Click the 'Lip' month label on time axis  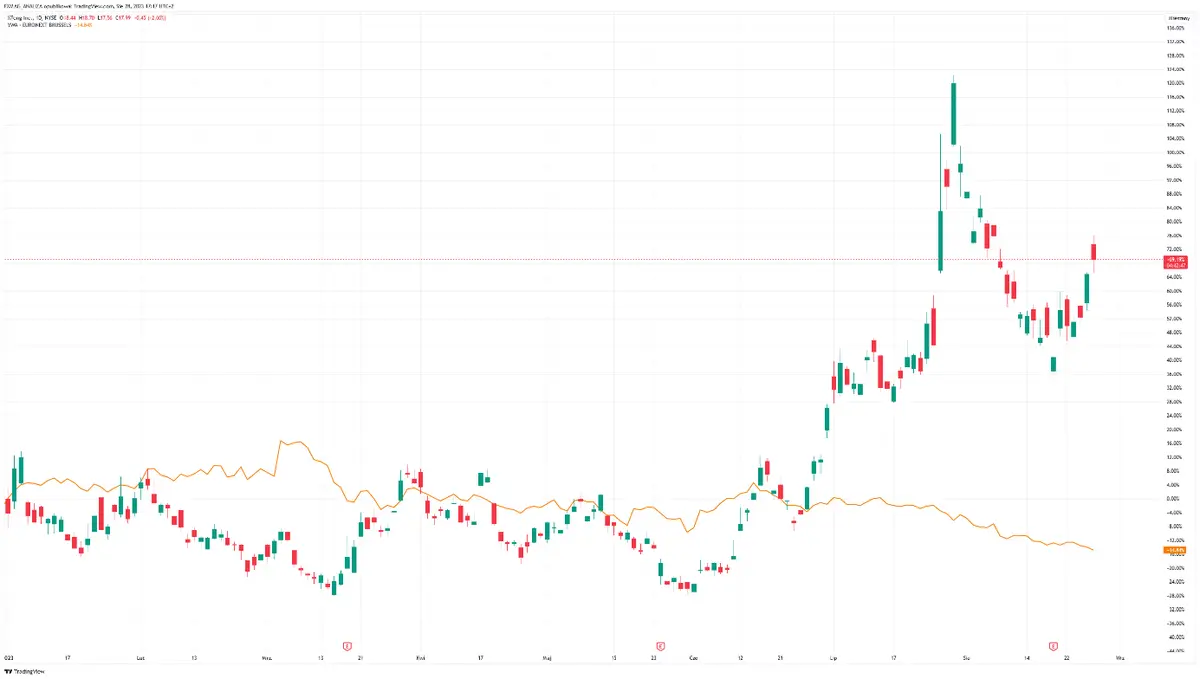click(x=833, y=659)
